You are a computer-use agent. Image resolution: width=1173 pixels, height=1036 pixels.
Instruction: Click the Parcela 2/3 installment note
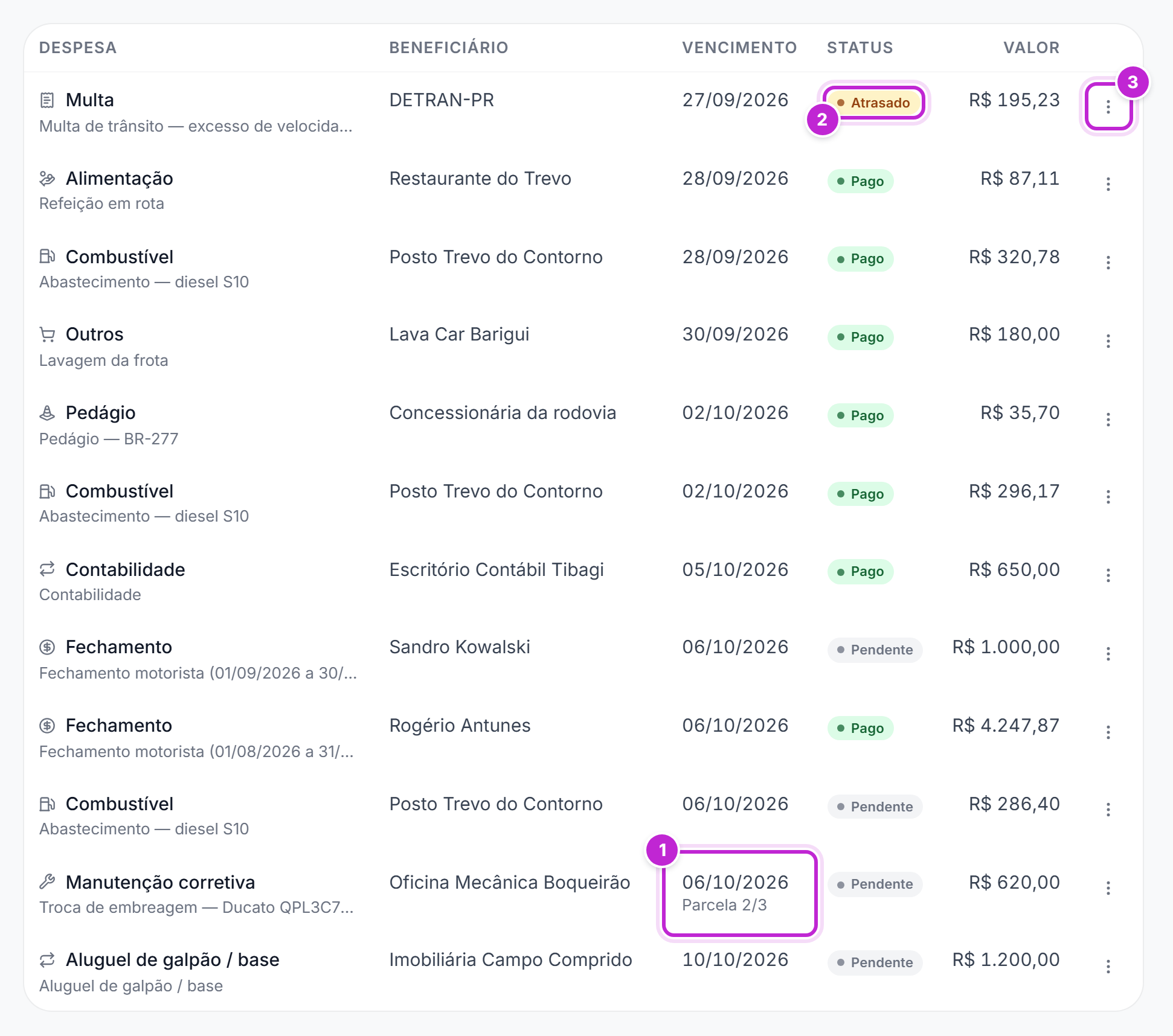[x=724, y=905]
